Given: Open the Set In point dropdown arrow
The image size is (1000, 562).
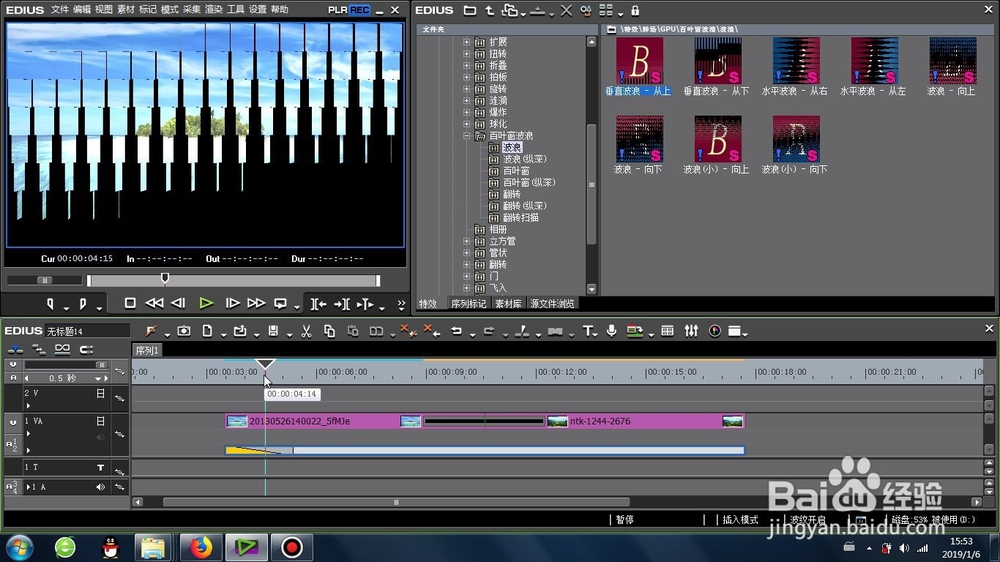Looking at the screenshot, I should pos(66,308).
